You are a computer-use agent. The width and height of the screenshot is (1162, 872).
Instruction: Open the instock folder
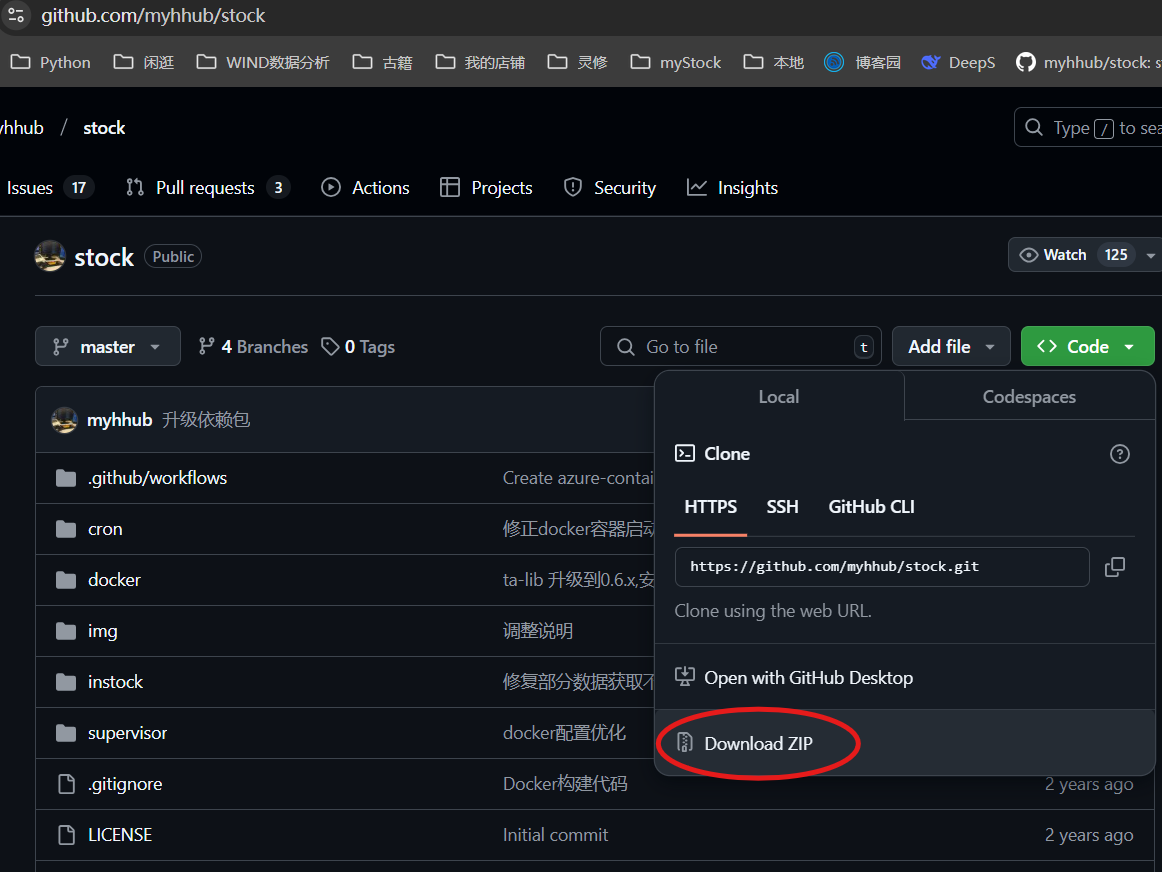coord(115,682)
